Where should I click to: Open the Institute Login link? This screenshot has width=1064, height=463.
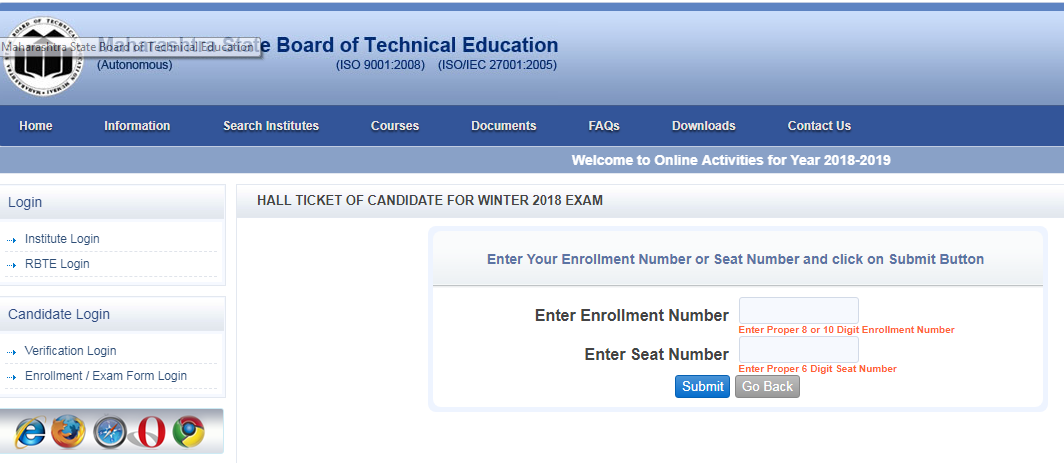62,239
